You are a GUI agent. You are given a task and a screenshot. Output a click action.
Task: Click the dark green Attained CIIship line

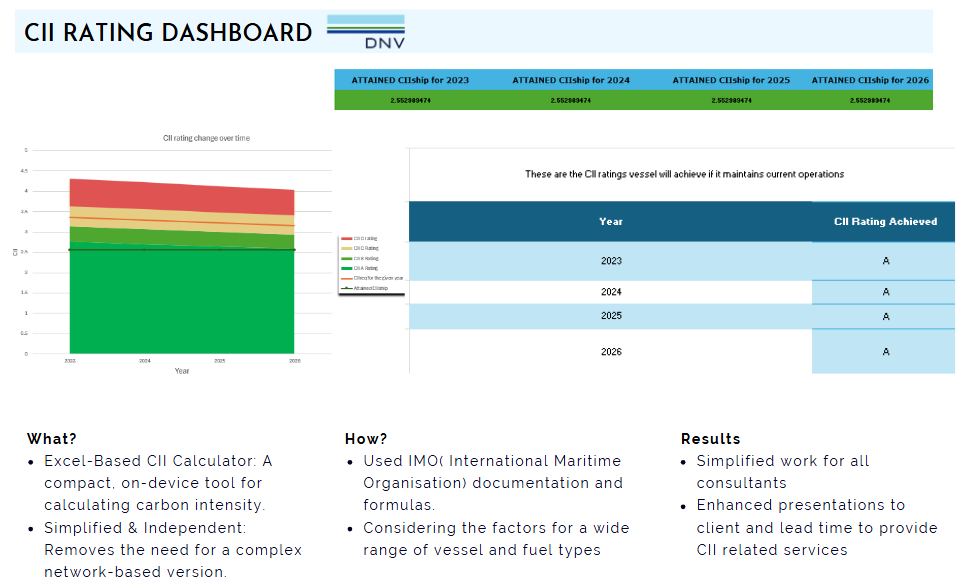click(x=182, y=249)
